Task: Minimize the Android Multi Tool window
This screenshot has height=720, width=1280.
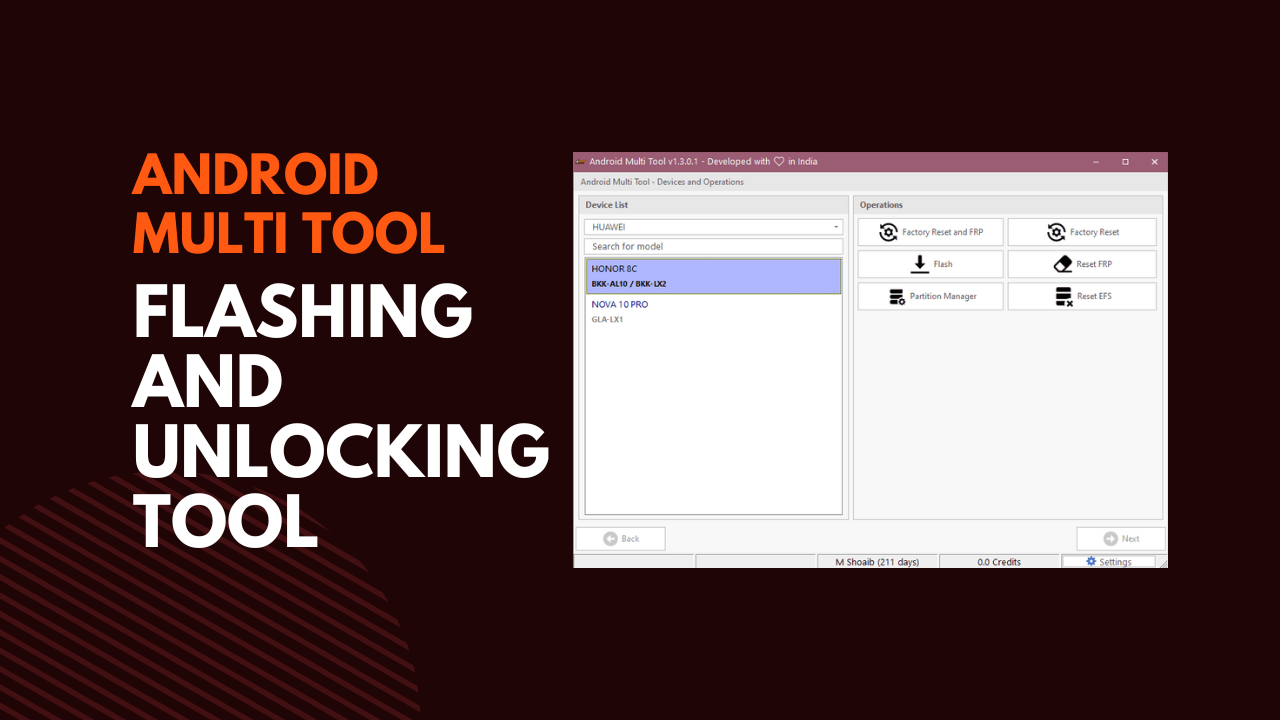Action: pos(1096,161)
